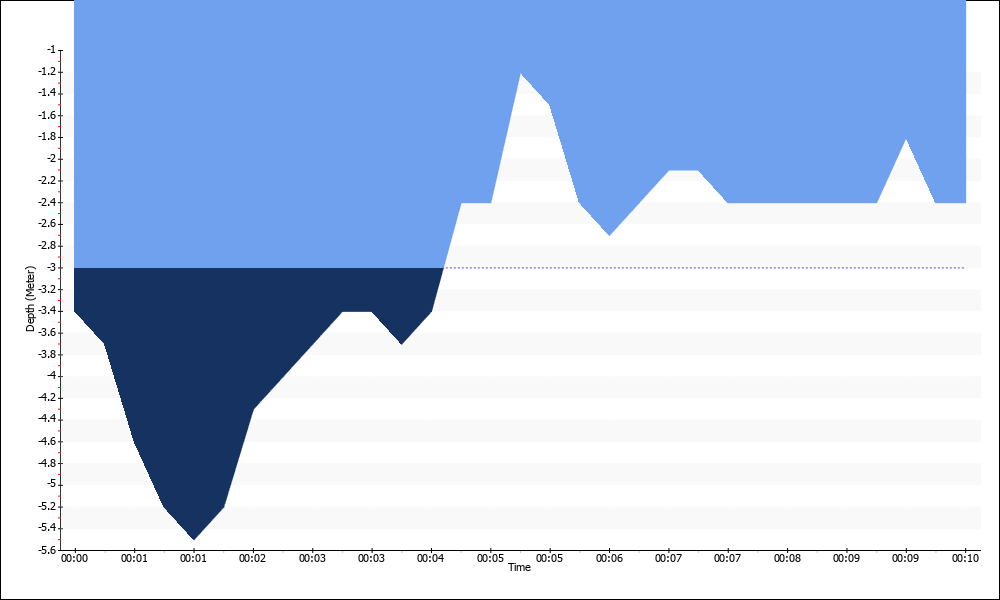
Task: Select the -3 depth axis label
Action: click(52, 267)
